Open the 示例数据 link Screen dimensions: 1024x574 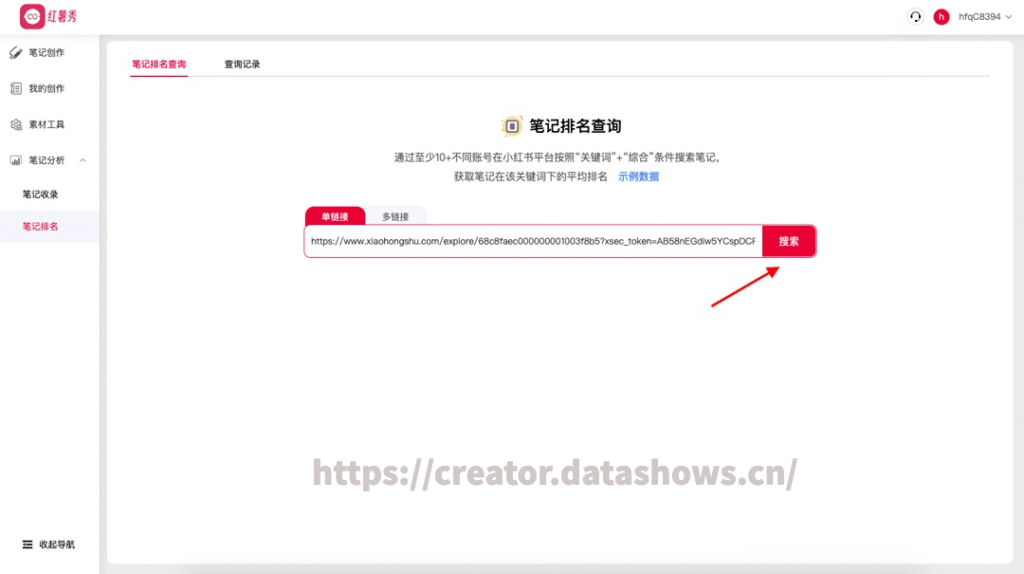coord(638,176)
